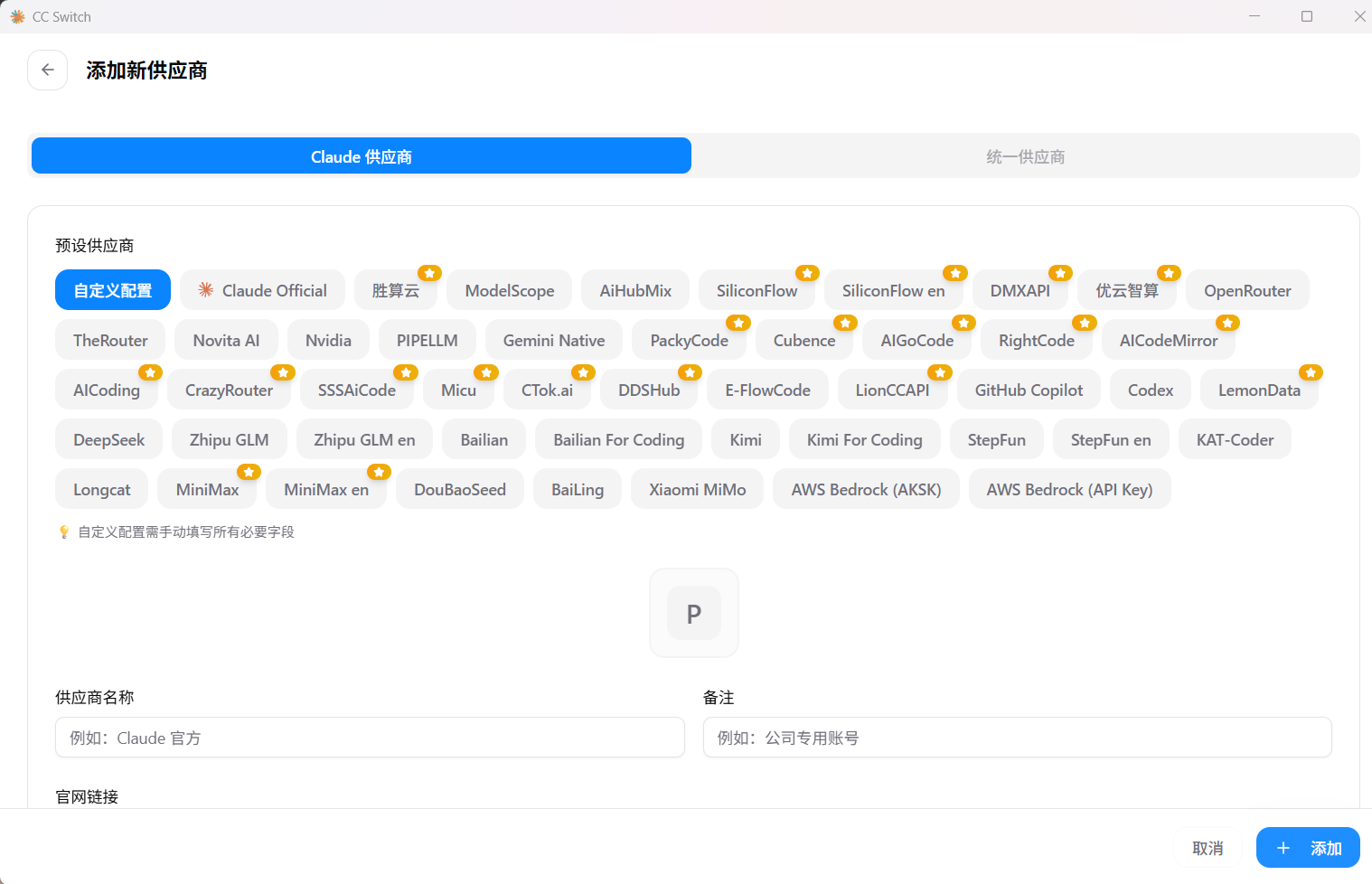Choose Bailian For Coding preset
Viewport: 1372px width, 884px height.
(x=618, y=439)
